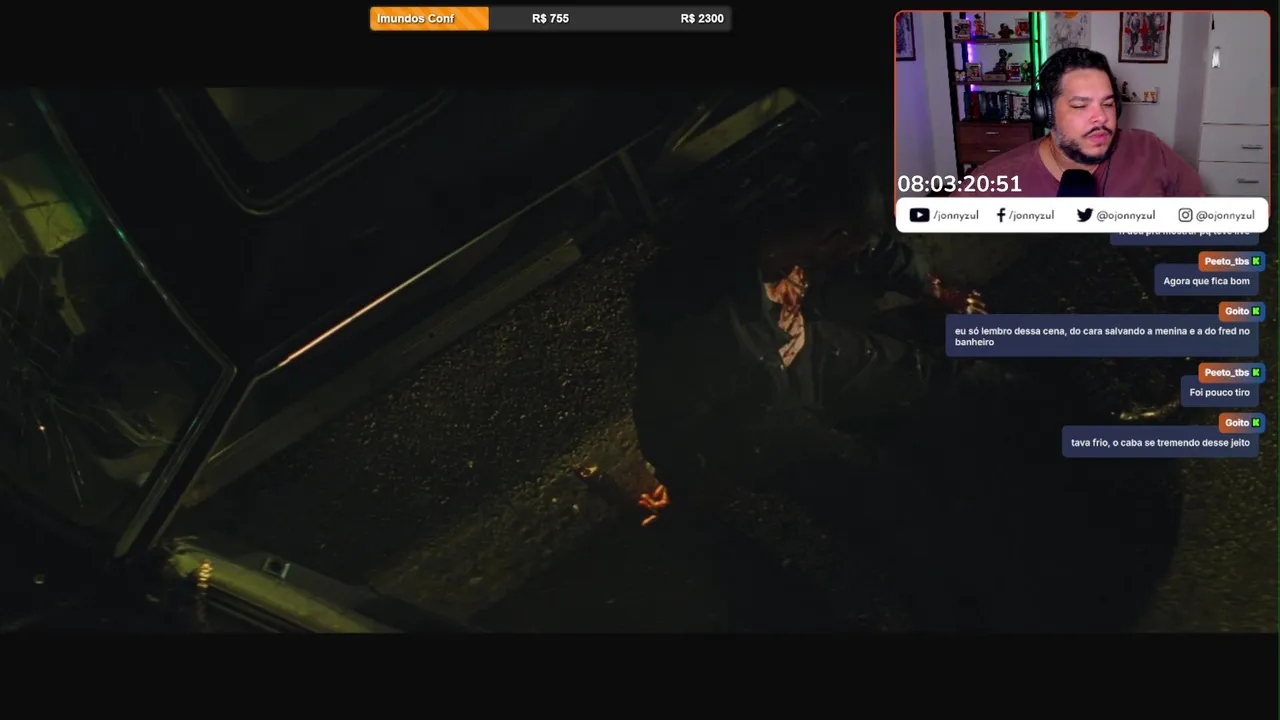
Task: Click the Facebook logo icon
Action: click(x=1001, y=215)
